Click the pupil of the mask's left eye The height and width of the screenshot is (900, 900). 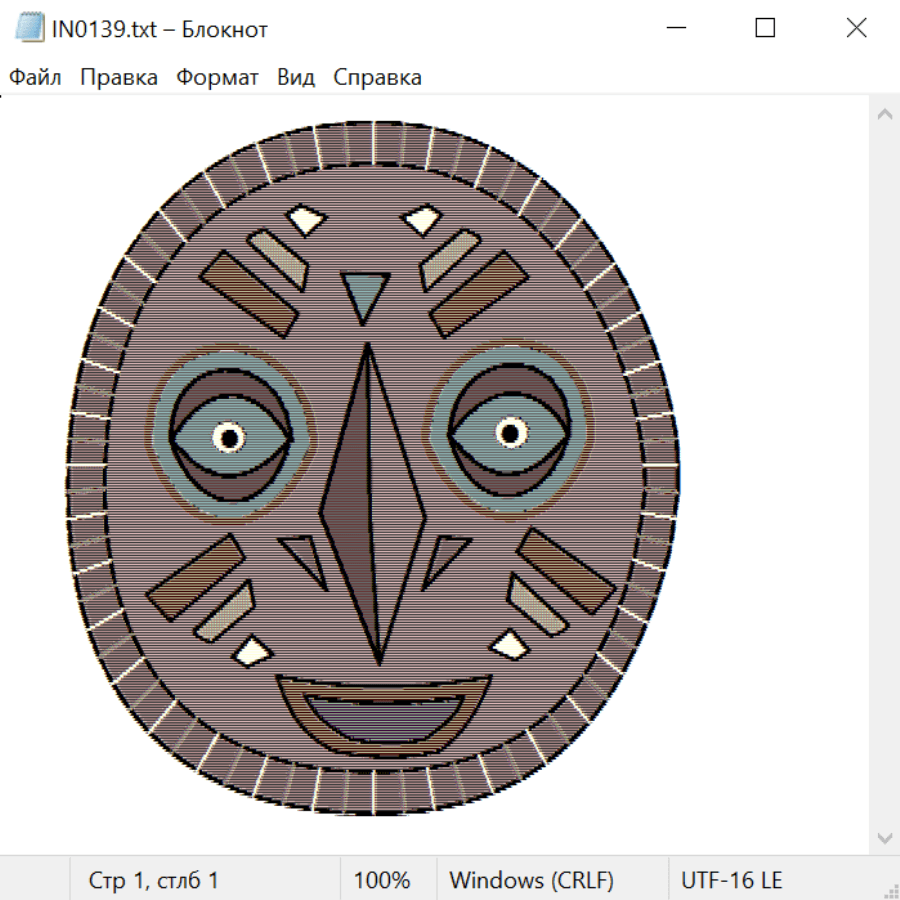pyautogui.click(x=229, y=437)
